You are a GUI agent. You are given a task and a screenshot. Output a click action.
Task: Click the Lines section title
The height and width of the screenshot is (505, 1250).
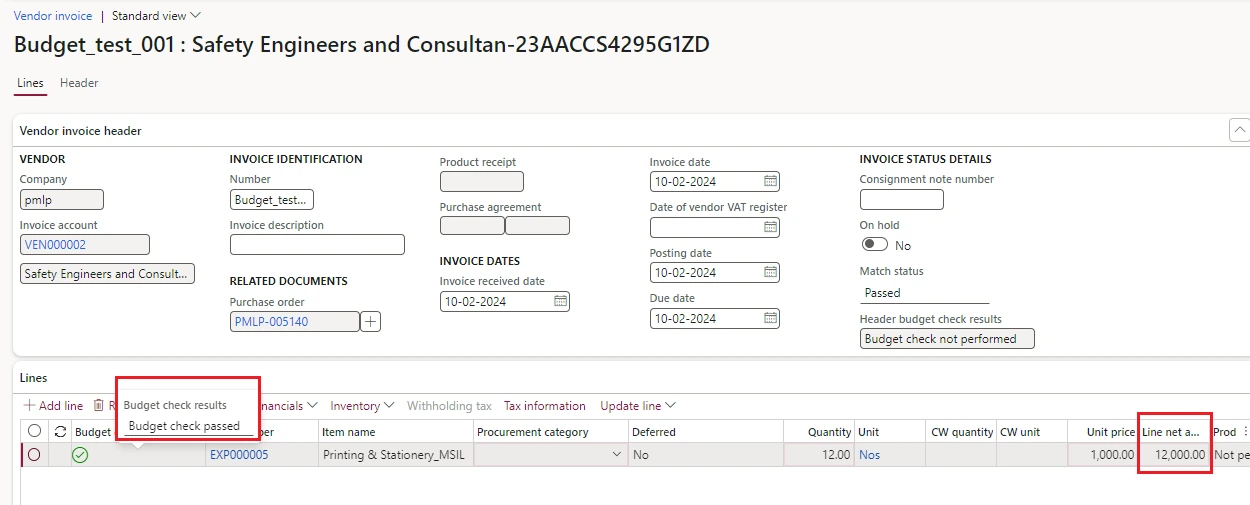click(x=33, y=378)
